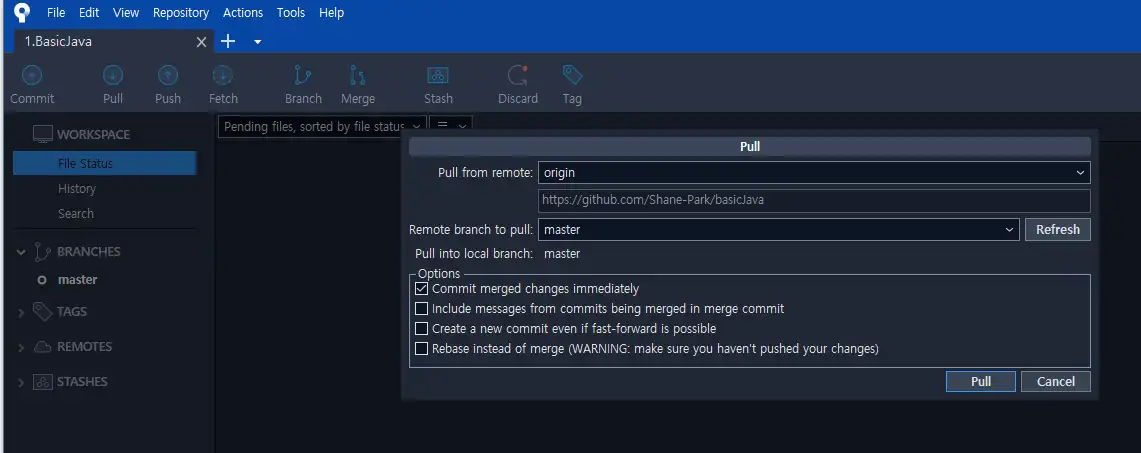
Task: Click the BRANCHES icon in sidebar
Action: 43,252
